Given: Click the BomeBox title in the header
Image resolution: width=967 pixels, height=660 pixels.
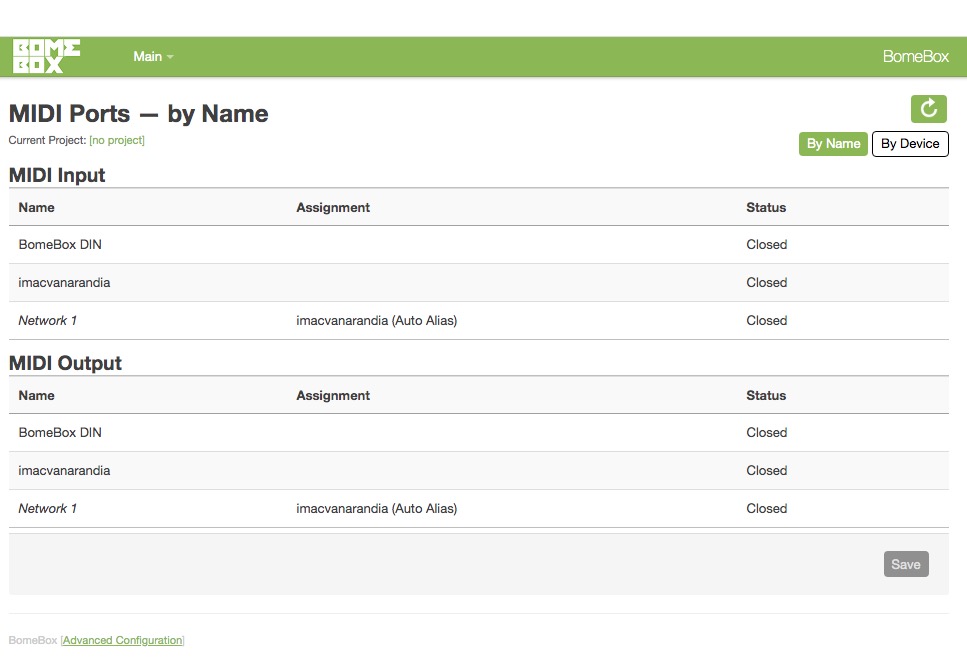Looking at the screenshot, I should [915, 56].
